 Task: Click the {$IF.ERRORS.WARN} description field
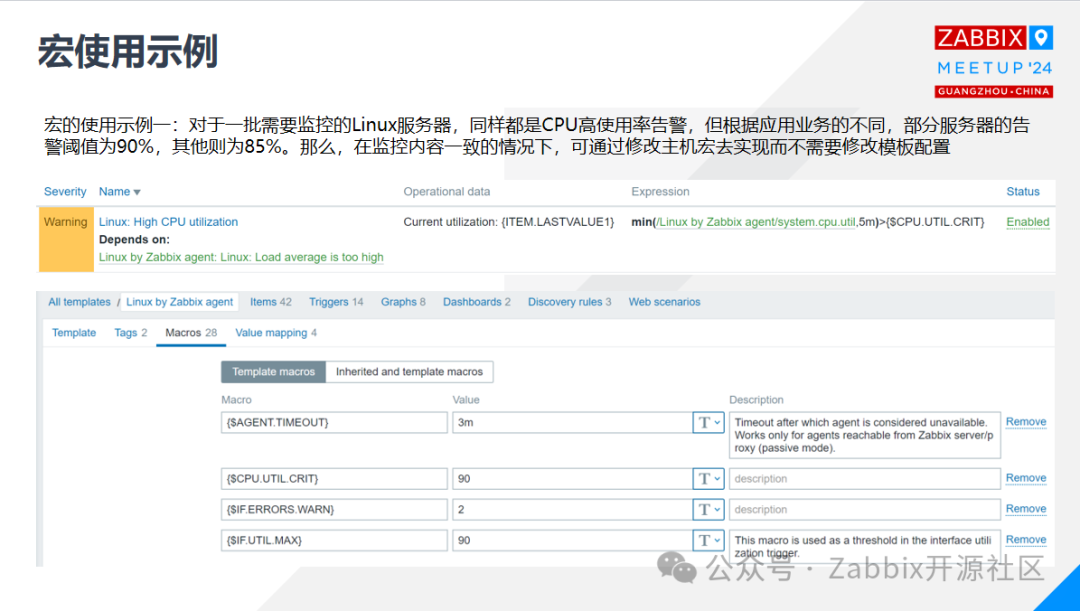[x=864, y=510]
